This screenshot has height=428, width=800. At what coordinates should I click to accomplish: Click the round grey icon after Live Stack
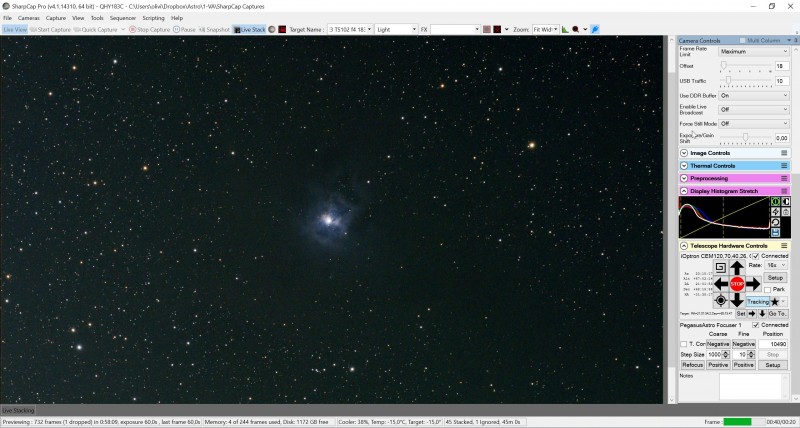(272, 30)
